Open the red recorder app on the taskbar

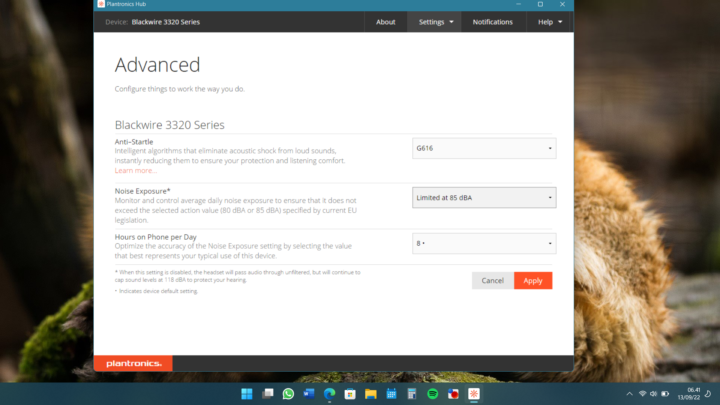coord(453,394)
